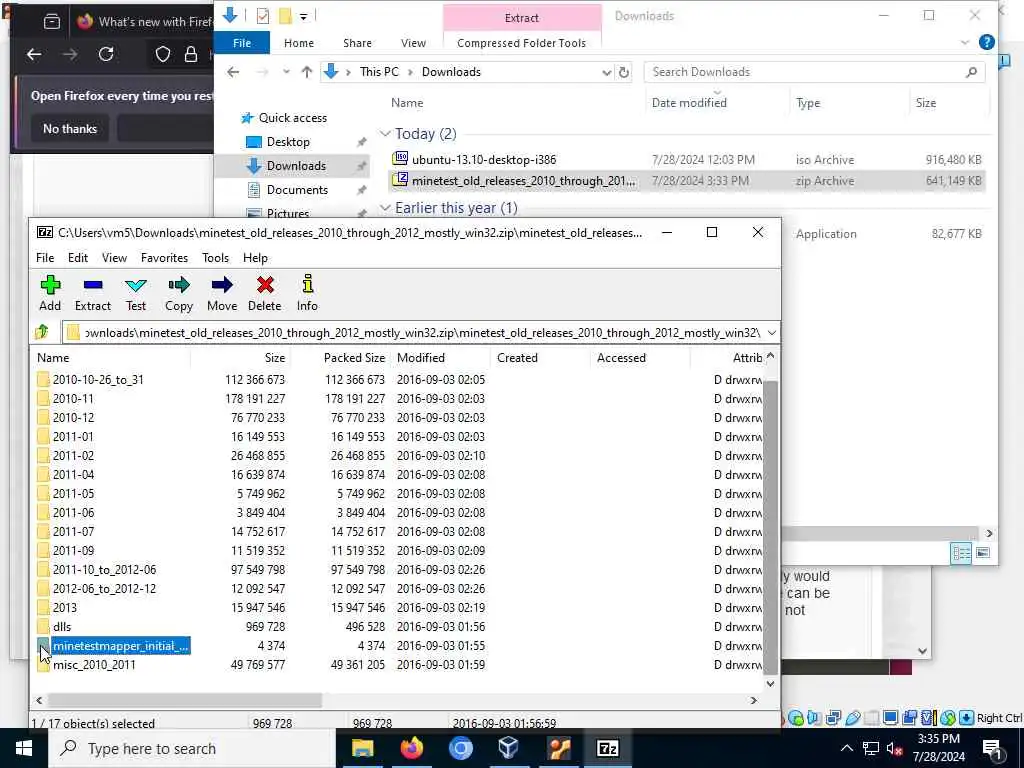
Task: Click Explorer Up directory arrow
Action: (x=307, y=72)
